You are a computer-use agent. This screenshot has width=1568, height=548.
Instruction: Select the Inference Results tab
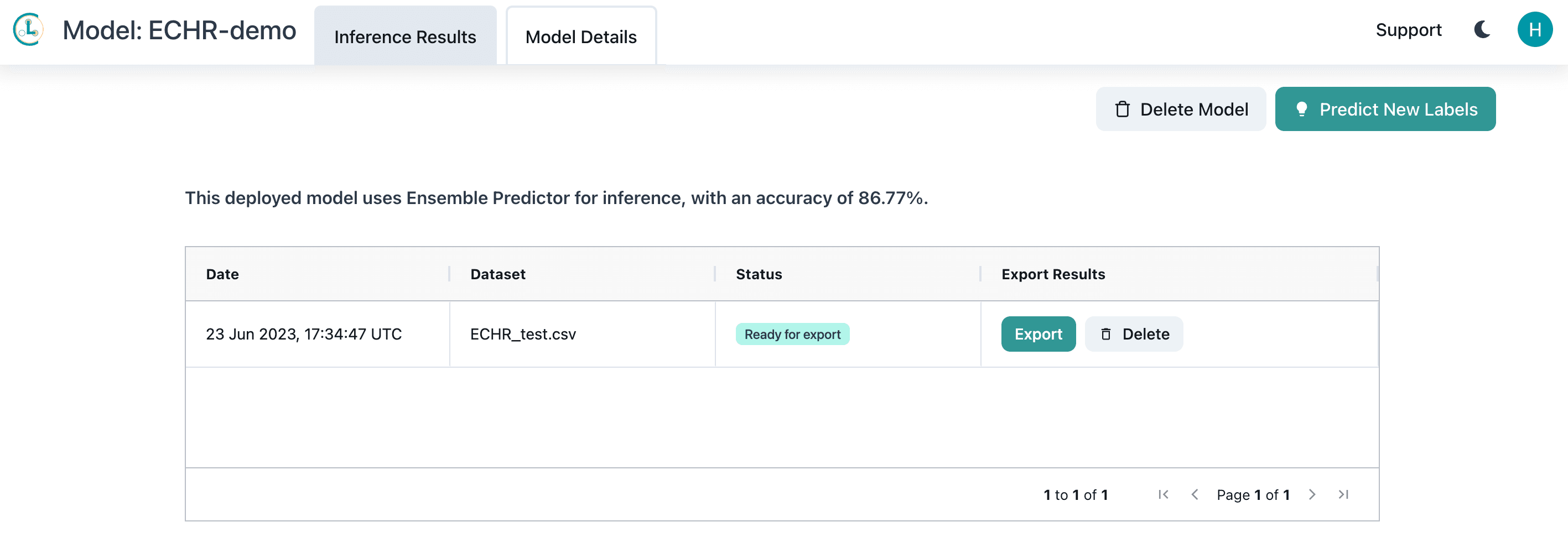pos(405,36)
